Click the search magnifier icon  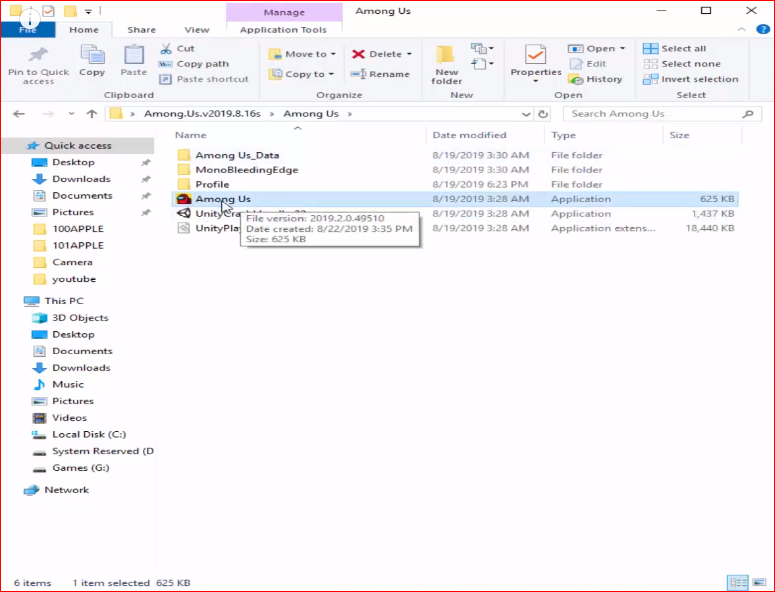coord(748,114)
